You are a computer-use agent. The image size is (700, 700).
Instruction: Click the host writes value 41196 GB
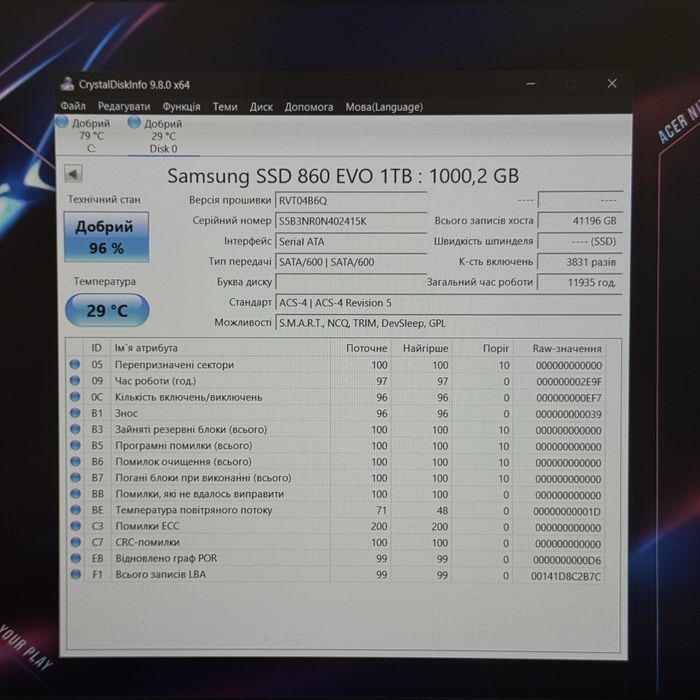pyautogui.click(x=580, y=221)
